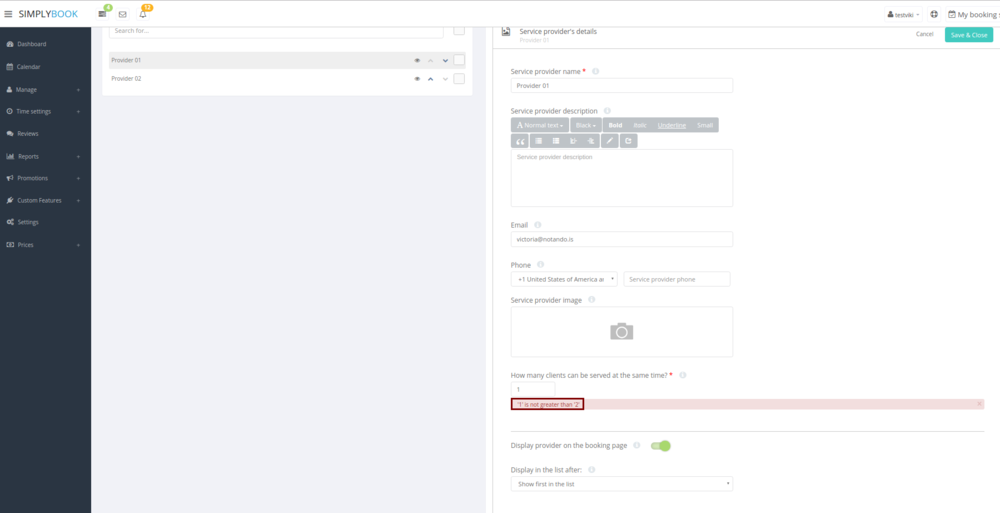Click the Save & Close button
Viewport: 1000px width, 513px height.
[968, 35]
